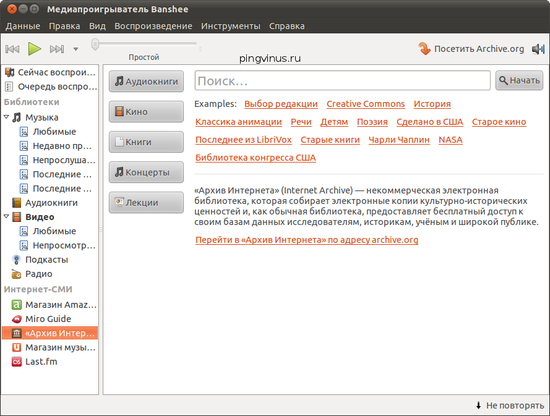Click the Аудиокниги sidebar book icon

click(16, 203)
